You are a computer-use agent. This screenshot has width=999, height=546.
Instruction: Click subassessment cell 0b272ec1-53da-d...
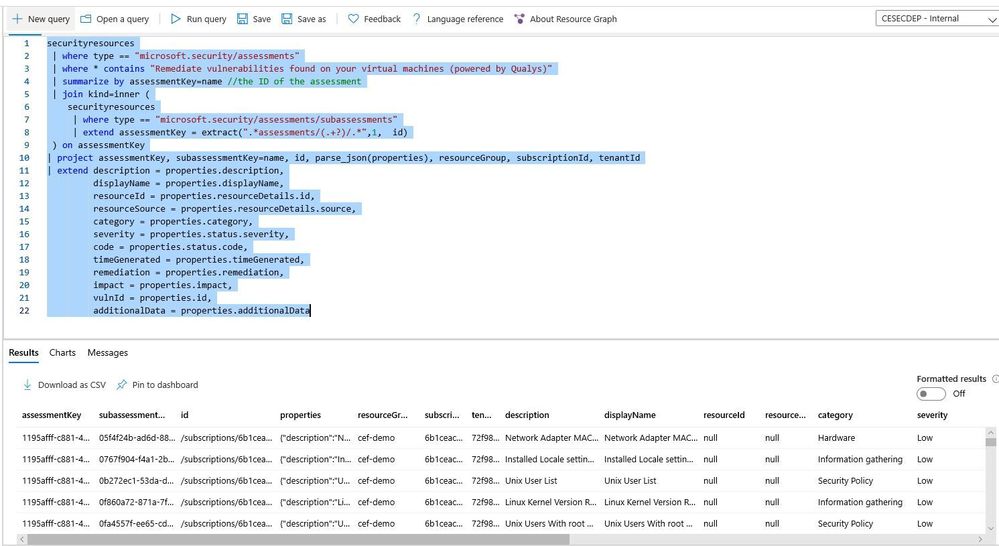(x=136, y=481)
